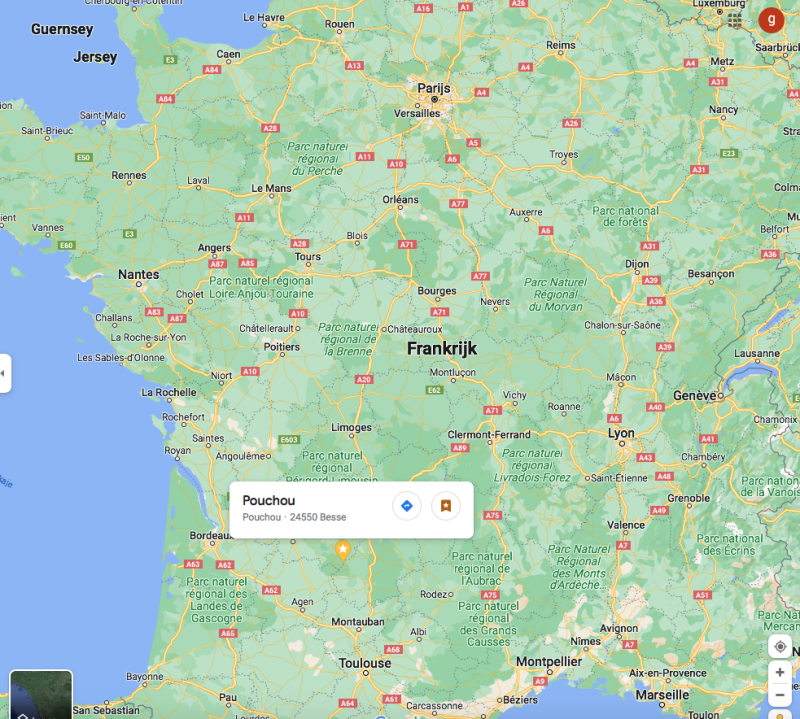The image size is (800, 719).
Task: Select the Toulouse city label
Action: coord(365,663)
